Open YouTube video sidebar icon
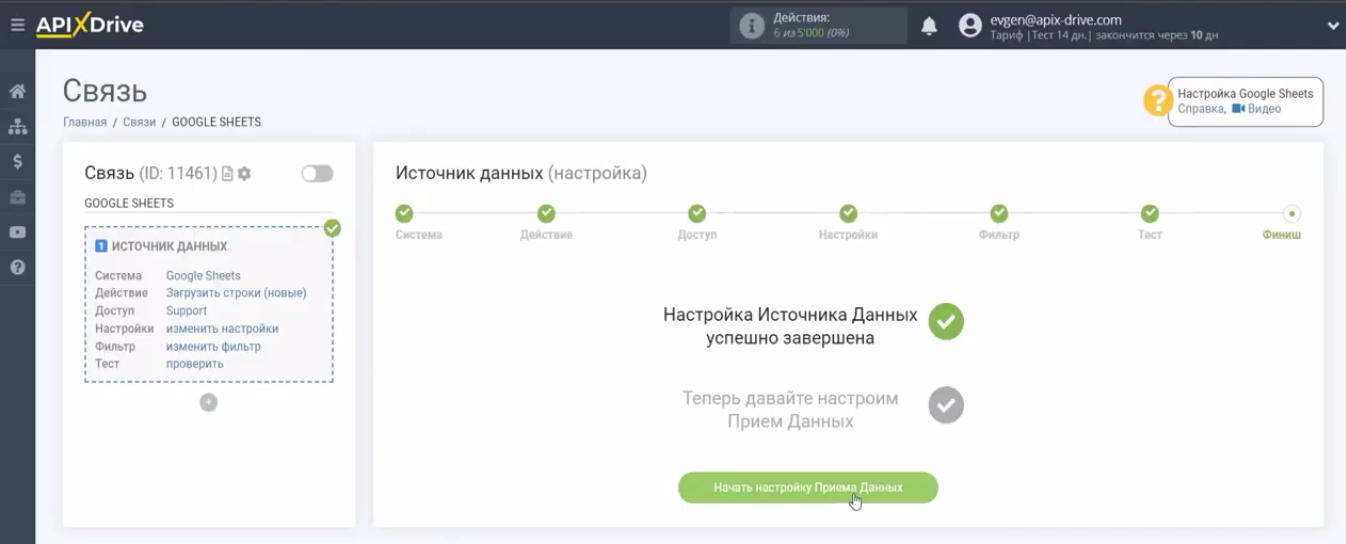Viewport: 1346px width, 544px height. click(17, 232)
